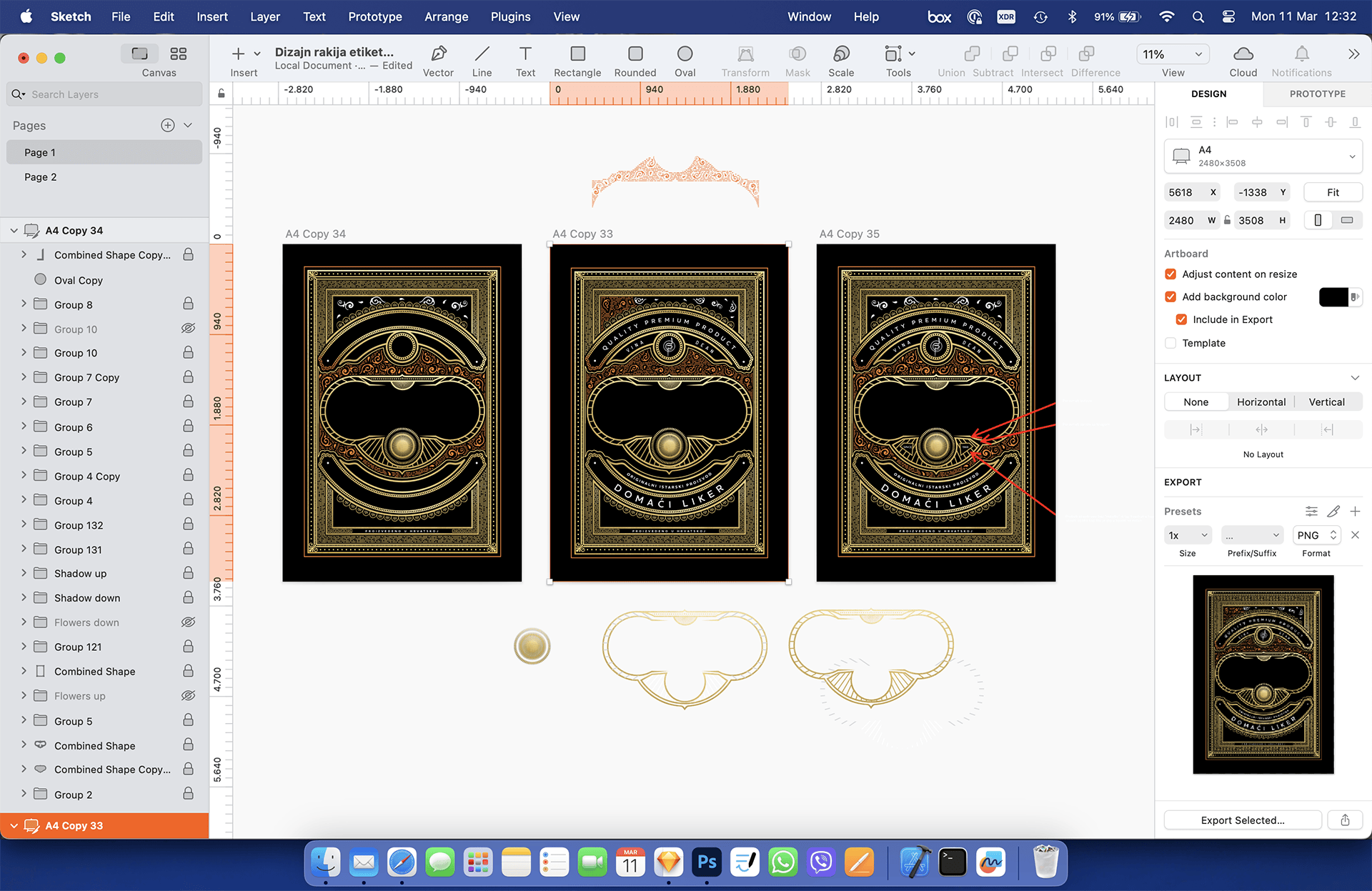1372x891 pixels.
Task: Select the Vector pen tool
Action: (438, 54)
